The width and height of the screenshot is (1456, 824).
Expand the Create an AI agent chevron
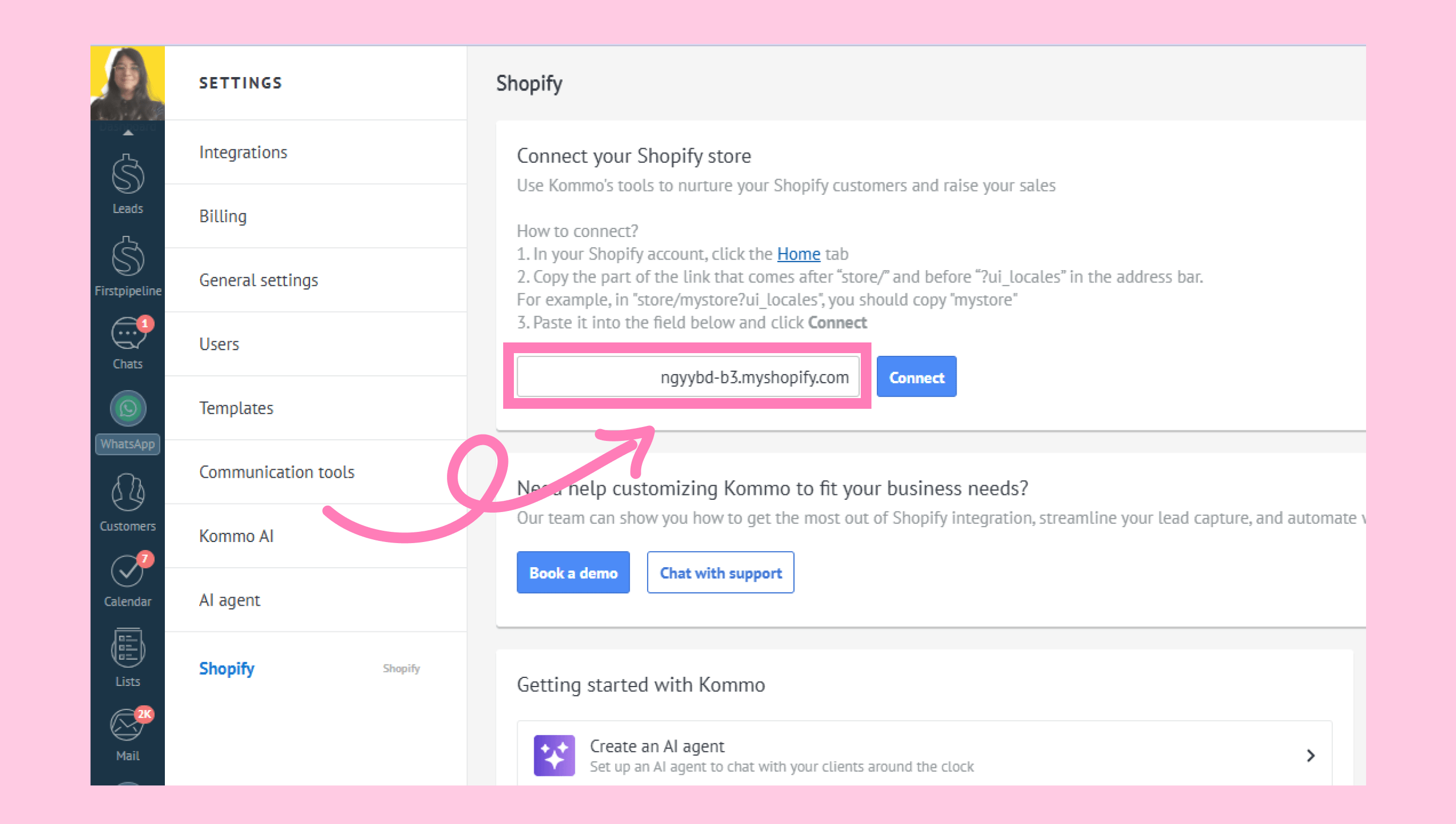(1310, 755)
